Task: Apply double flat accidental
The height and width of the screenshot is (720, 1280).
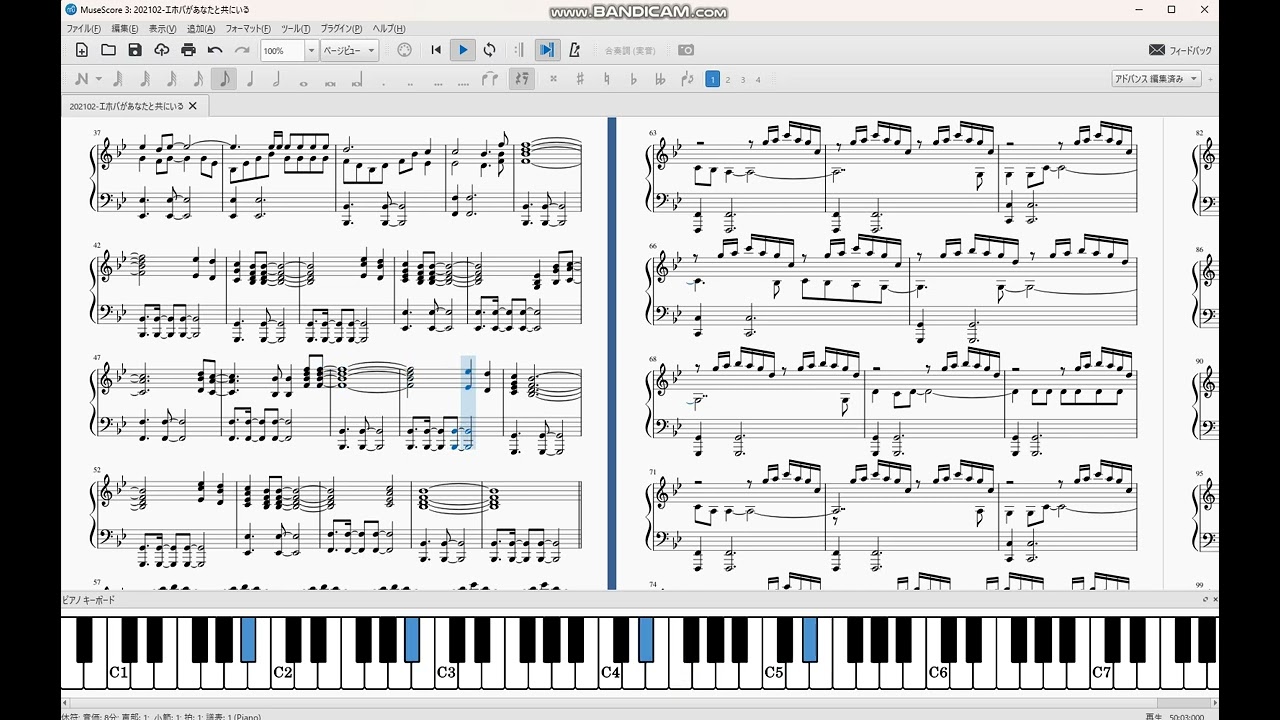Action: (x=660, y=79)
